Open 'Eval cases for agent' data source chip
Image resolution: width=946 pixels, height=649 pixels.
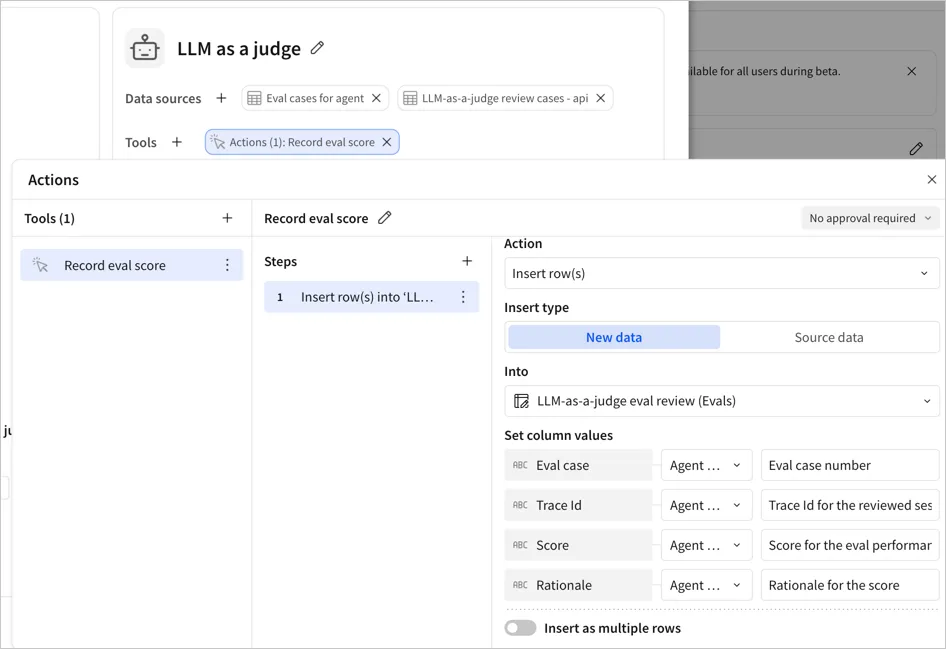click(x=315, y=98)
